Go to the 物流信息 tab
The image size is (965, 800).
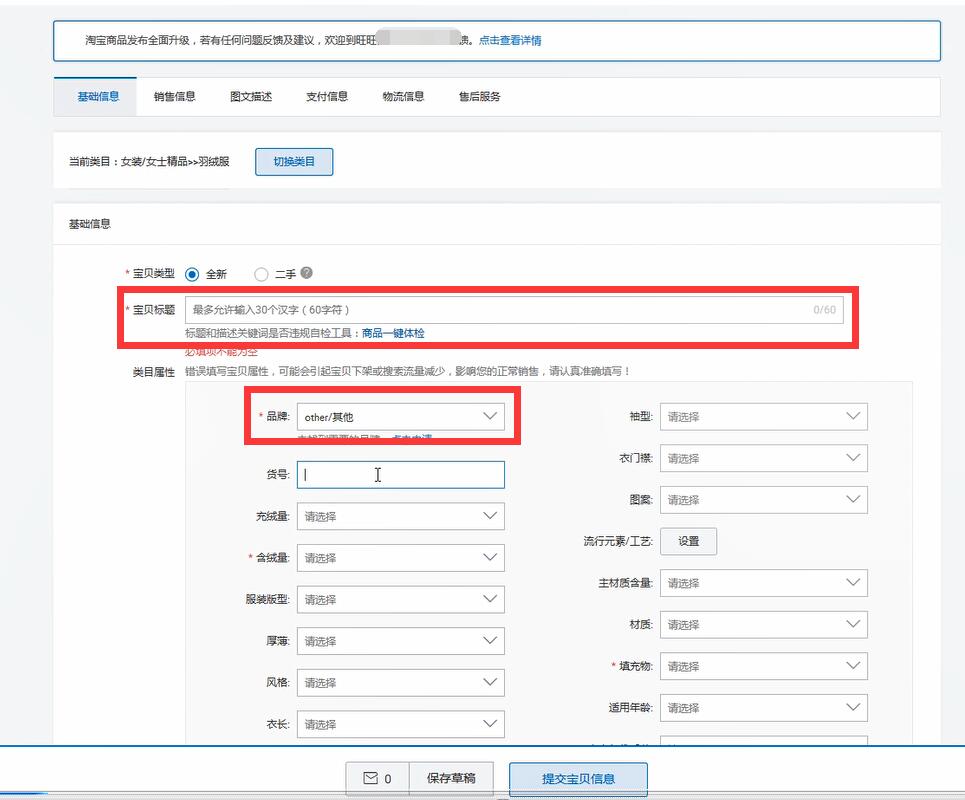(x=403, y=97)
